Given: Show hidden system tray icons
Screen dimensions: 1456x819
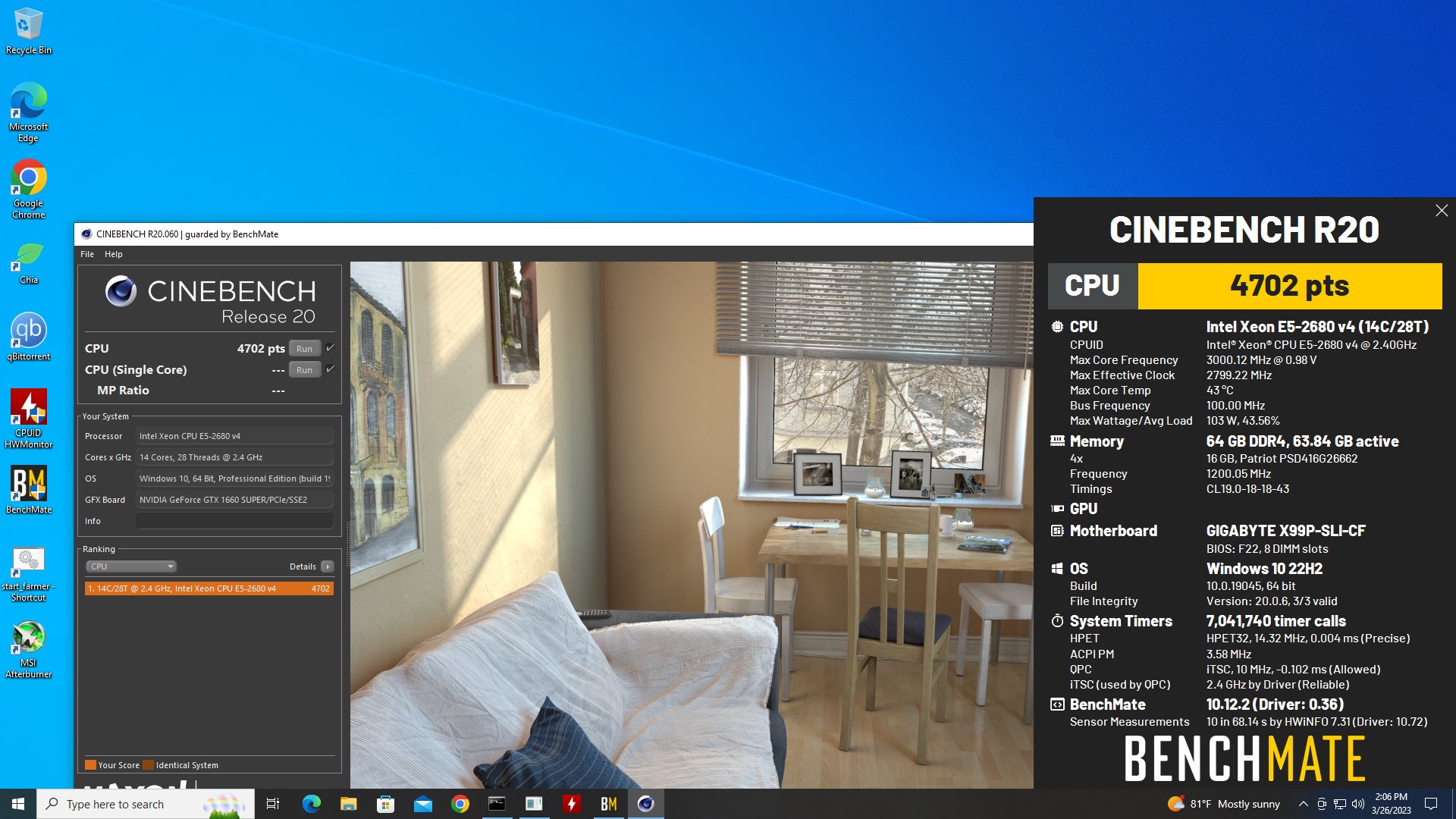Looking at the screenshot, I should 1303,804.
